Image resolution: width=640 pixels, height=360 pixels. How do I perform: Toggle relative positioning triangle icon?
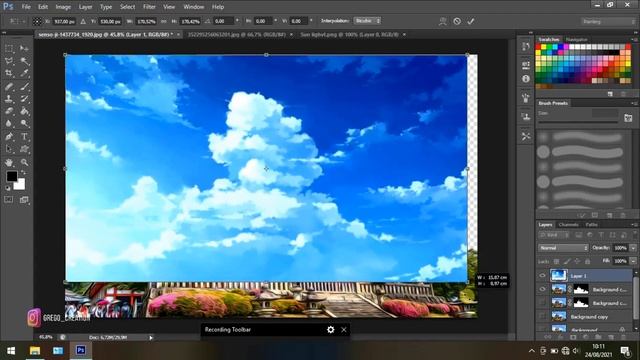click(83, 21)
